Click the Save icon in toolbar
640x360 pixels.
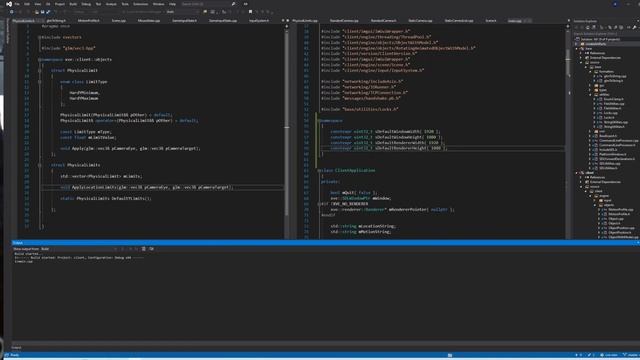point(42,12)
